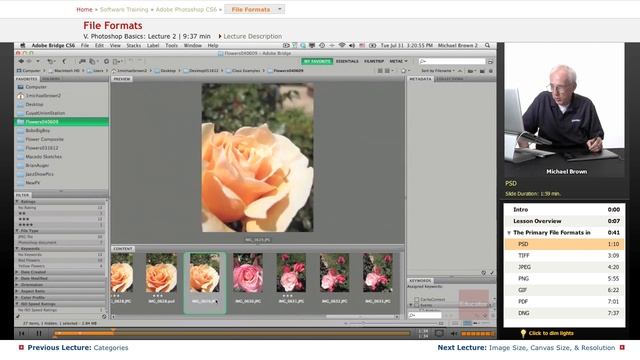Click the metadata apply checkmark icon
The image size is (640, 360).
pyautogui.click(x=492, y=273)
